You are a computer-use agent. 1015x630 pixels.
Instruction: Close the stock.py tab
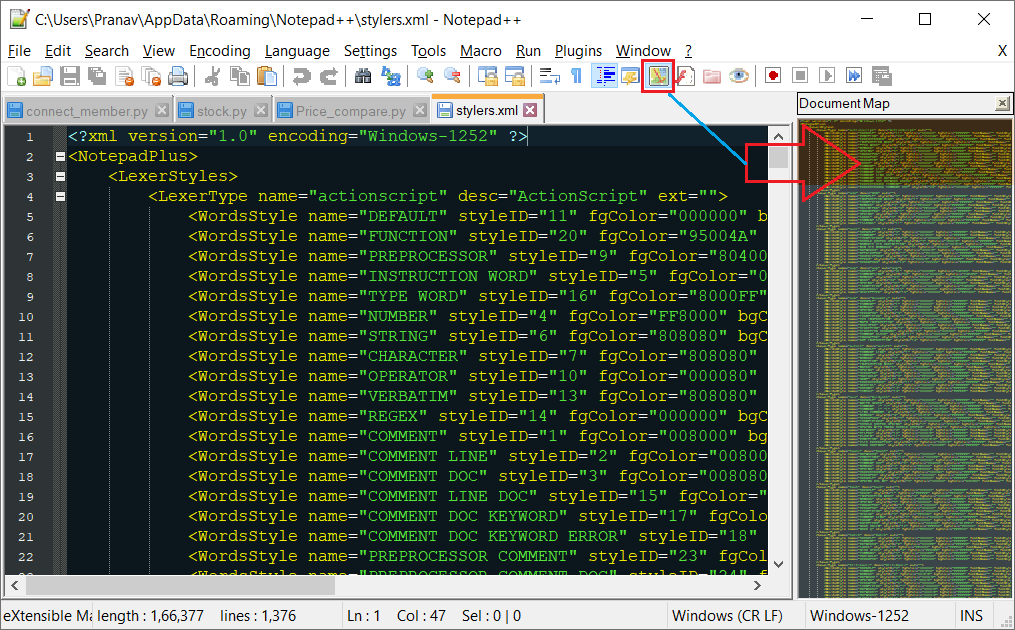[260, 111]
